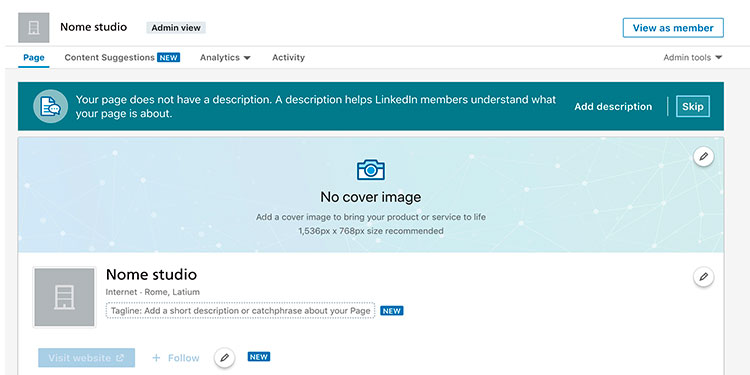Click the Tagline input field
The height and width of the screenshot is (375, 750).
click(x=240, y=311)
